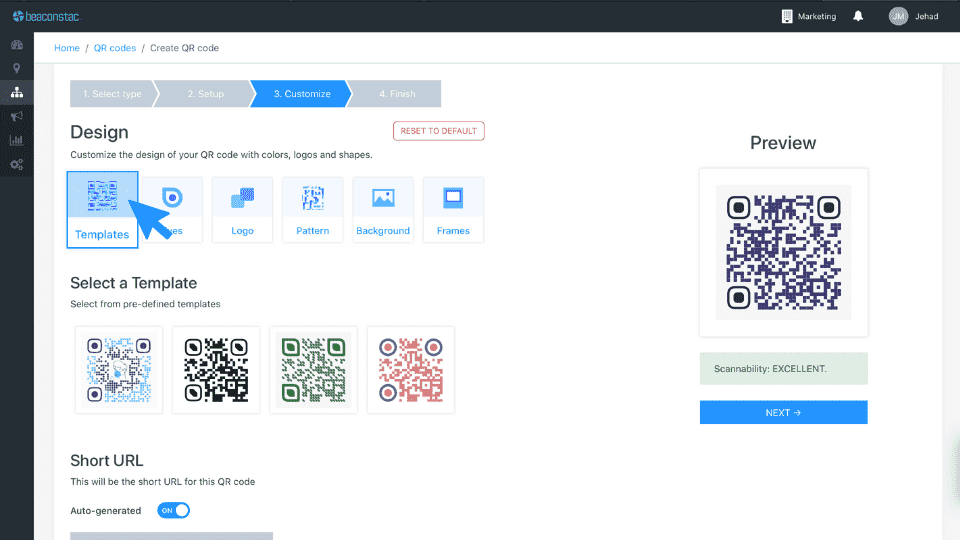Click the QR code preview image
The width and height of the screenshot is (960, 540).
[x=784, y=252]
